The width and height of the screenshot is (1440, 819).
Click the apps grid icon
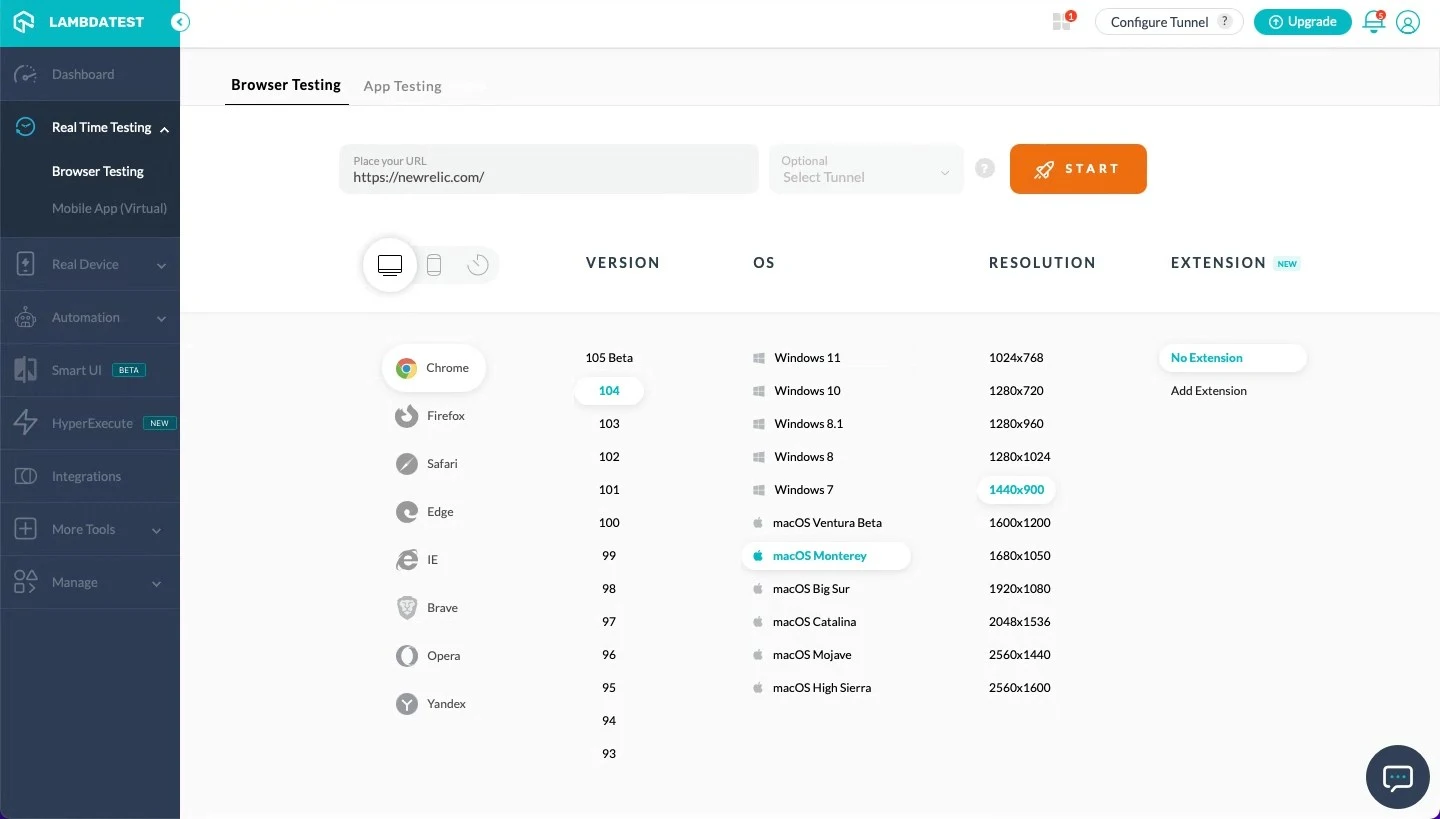click(x=1062, y=22)
